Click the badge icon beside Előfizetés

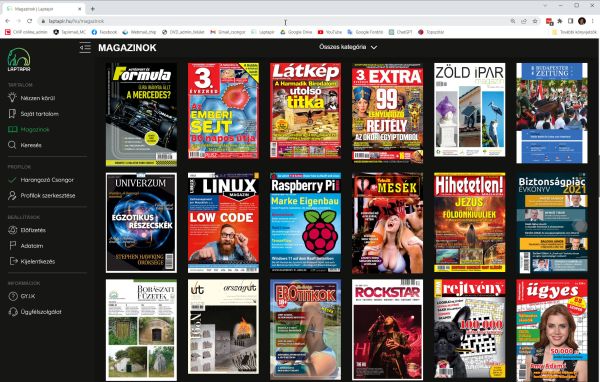point(13,230)
